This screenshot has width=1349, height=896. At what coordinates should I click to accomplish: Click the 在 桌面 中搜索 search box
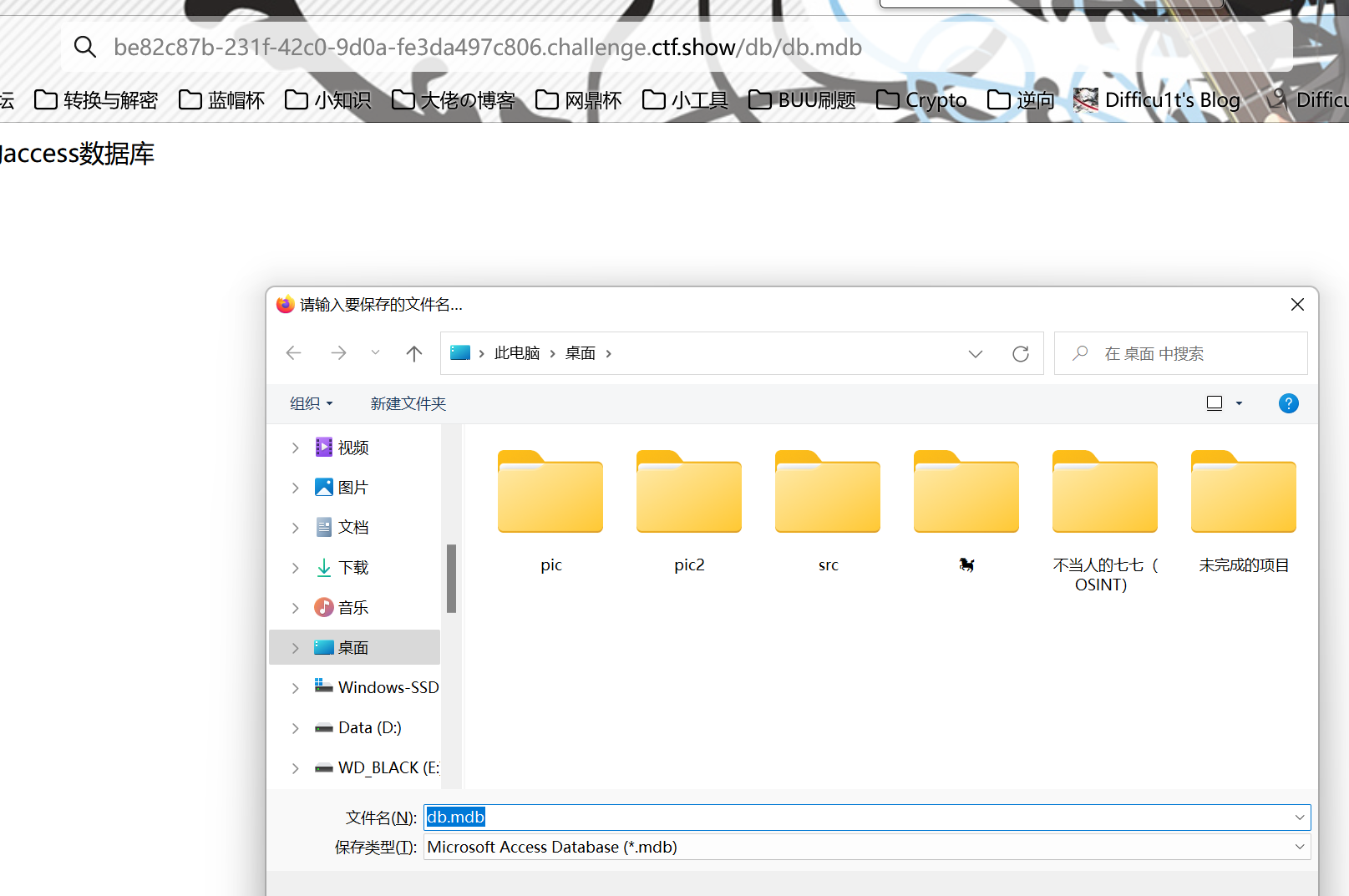tap(1181, 354)
